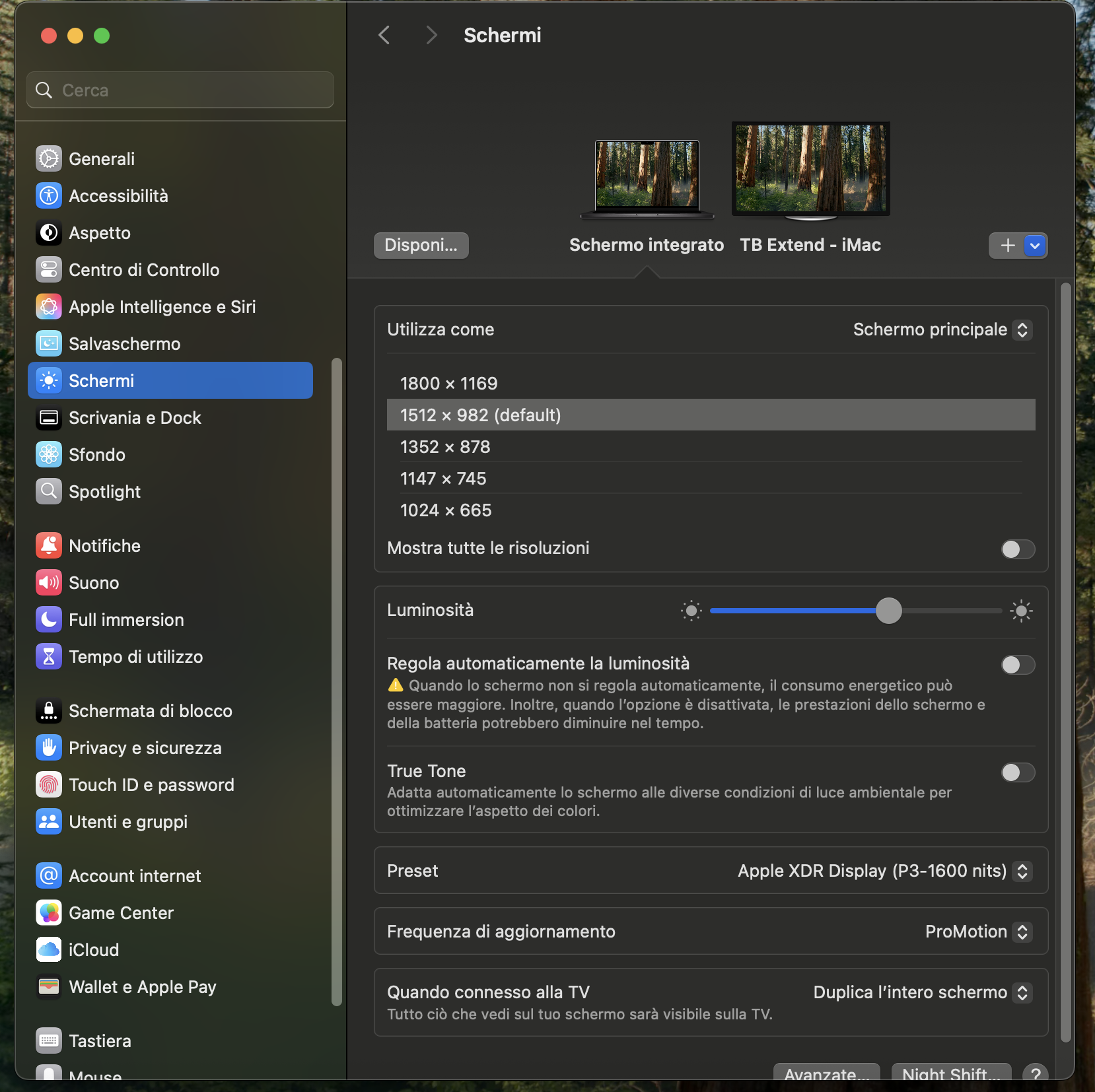Open Accessibilità icon in sidebar

[x=49, y=195]
